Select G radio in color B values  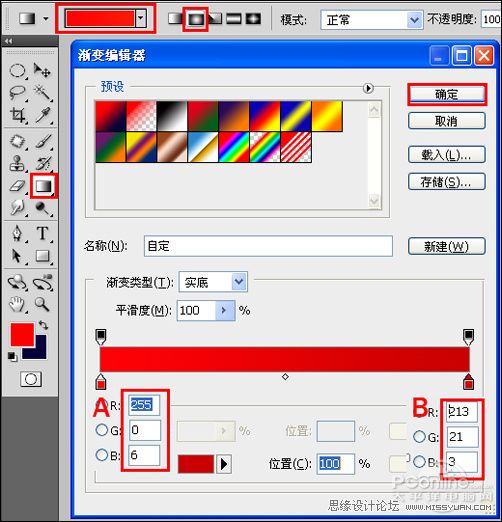419,436
